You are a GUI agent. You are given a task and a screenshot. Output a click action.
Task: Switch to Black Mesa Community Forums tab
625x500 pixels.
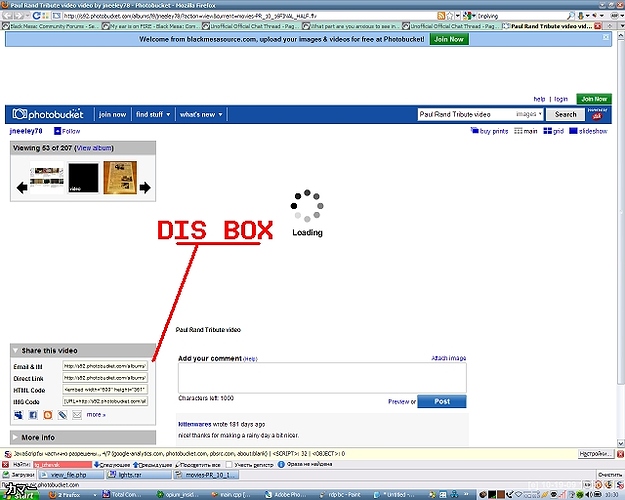[50, 26]
